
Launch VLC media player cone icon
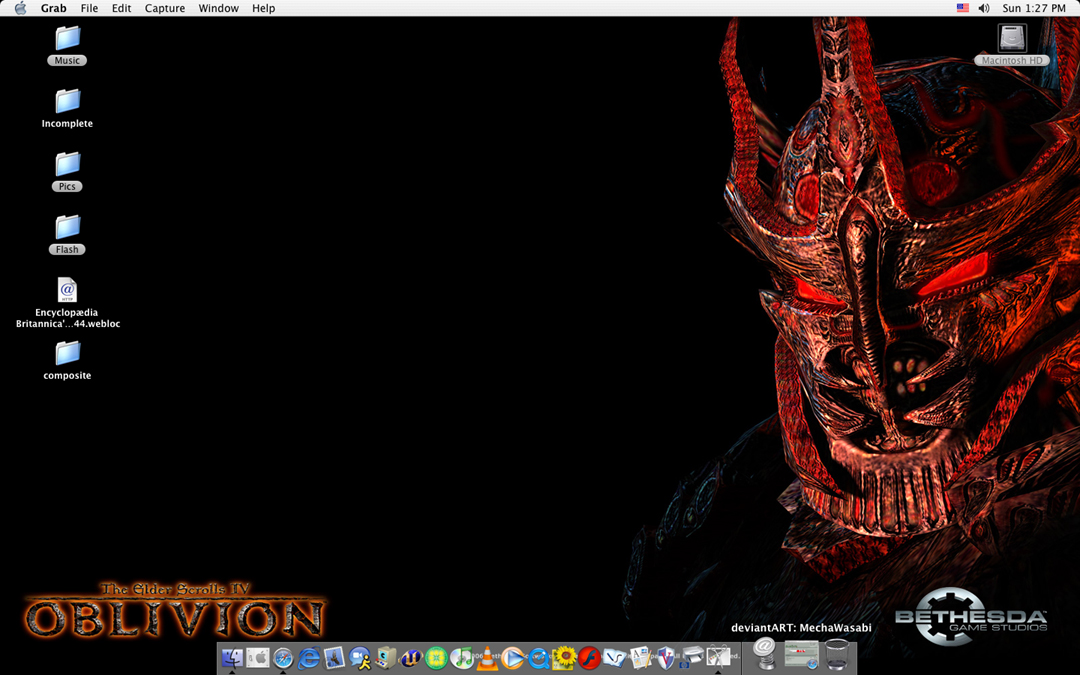[487, 657]
